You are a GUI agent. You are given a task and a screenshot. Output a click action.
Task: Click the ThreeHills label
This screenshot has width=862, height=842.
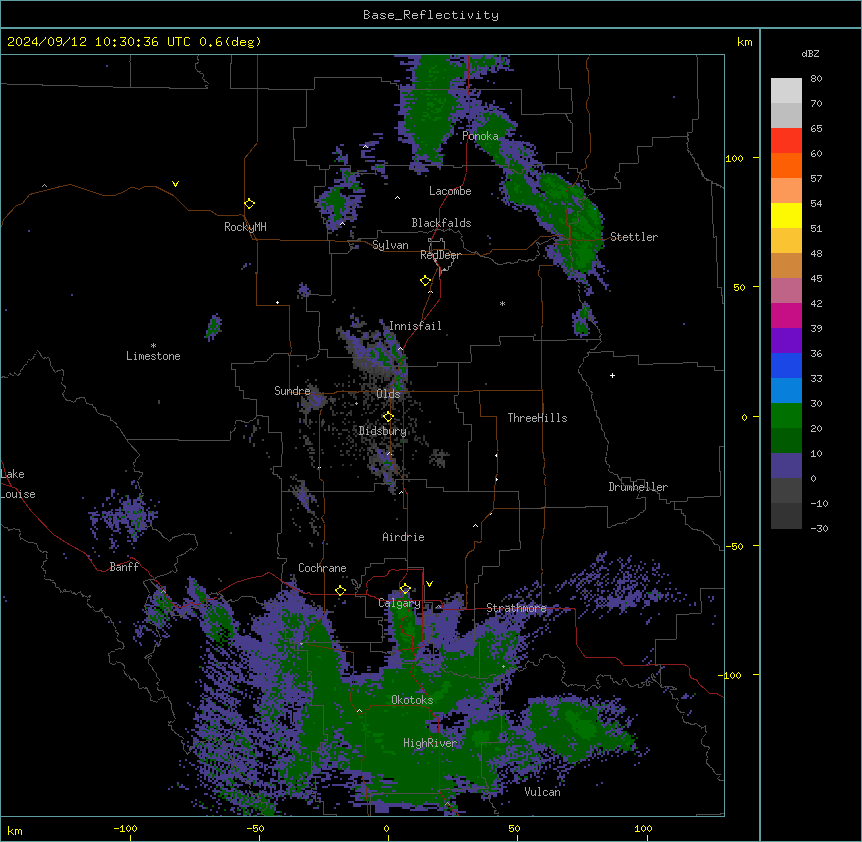tap(537, 418)
